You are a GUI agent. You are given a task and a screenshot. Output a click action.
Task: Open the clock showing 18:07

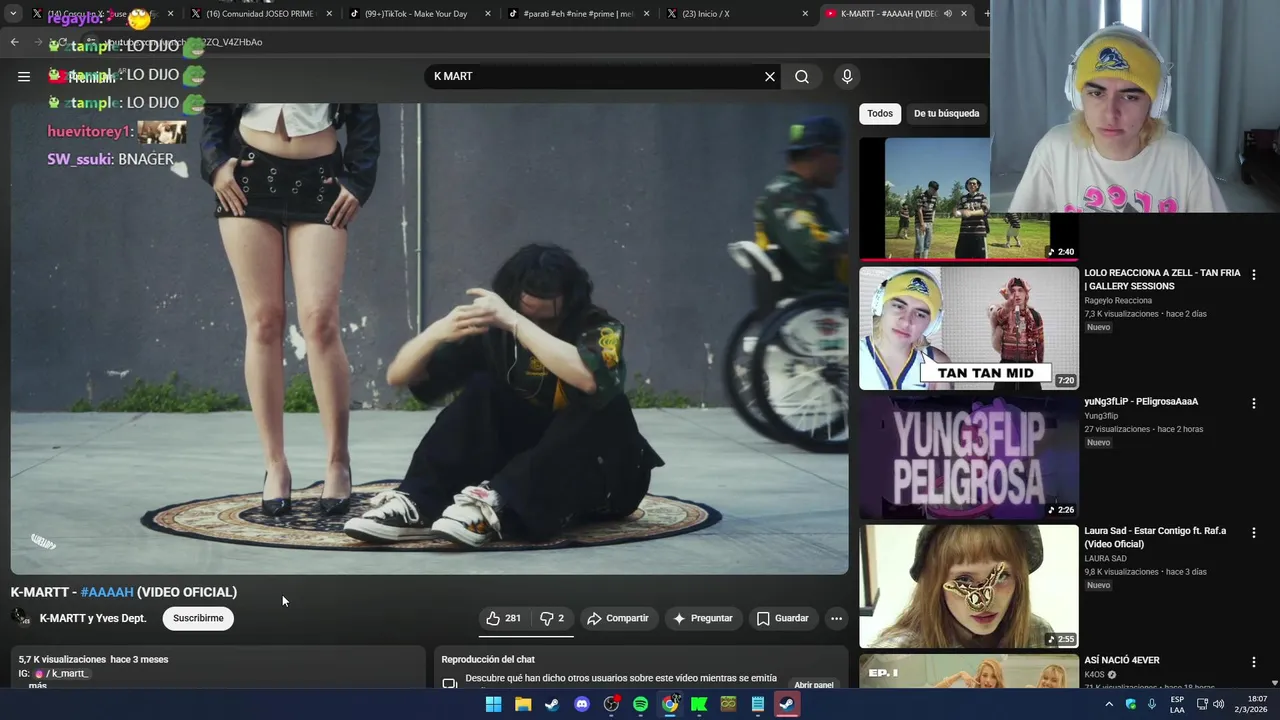[1250, 704]
